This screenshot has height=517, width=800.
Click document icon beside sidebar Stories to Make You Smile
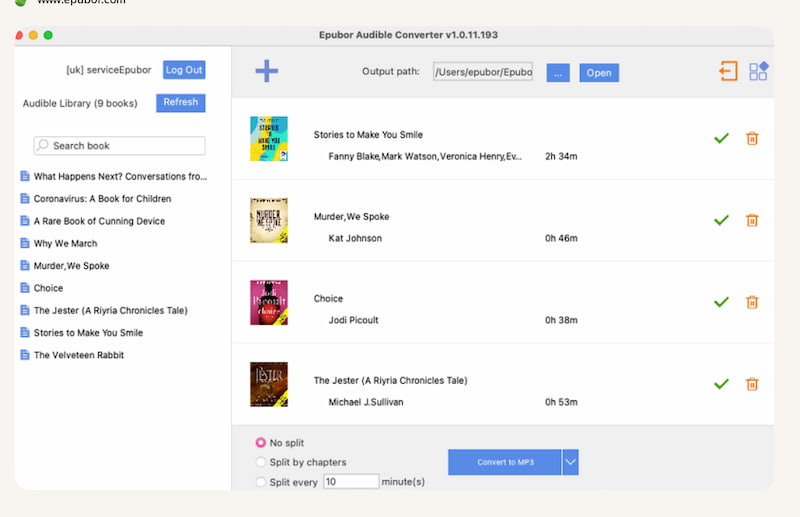pos(24,332)
